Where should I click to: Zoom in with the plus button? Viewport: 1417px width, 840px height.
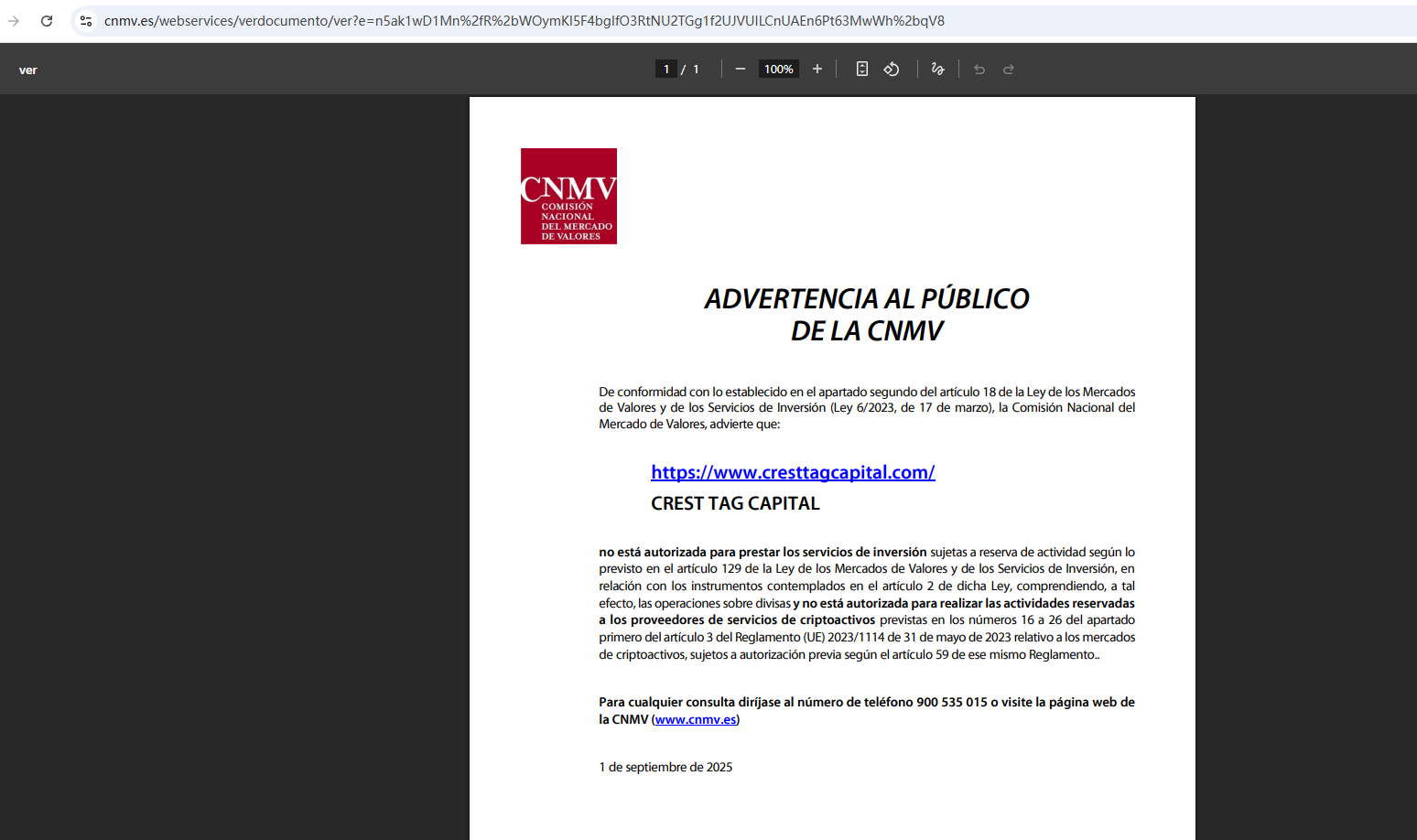(817, 69)
